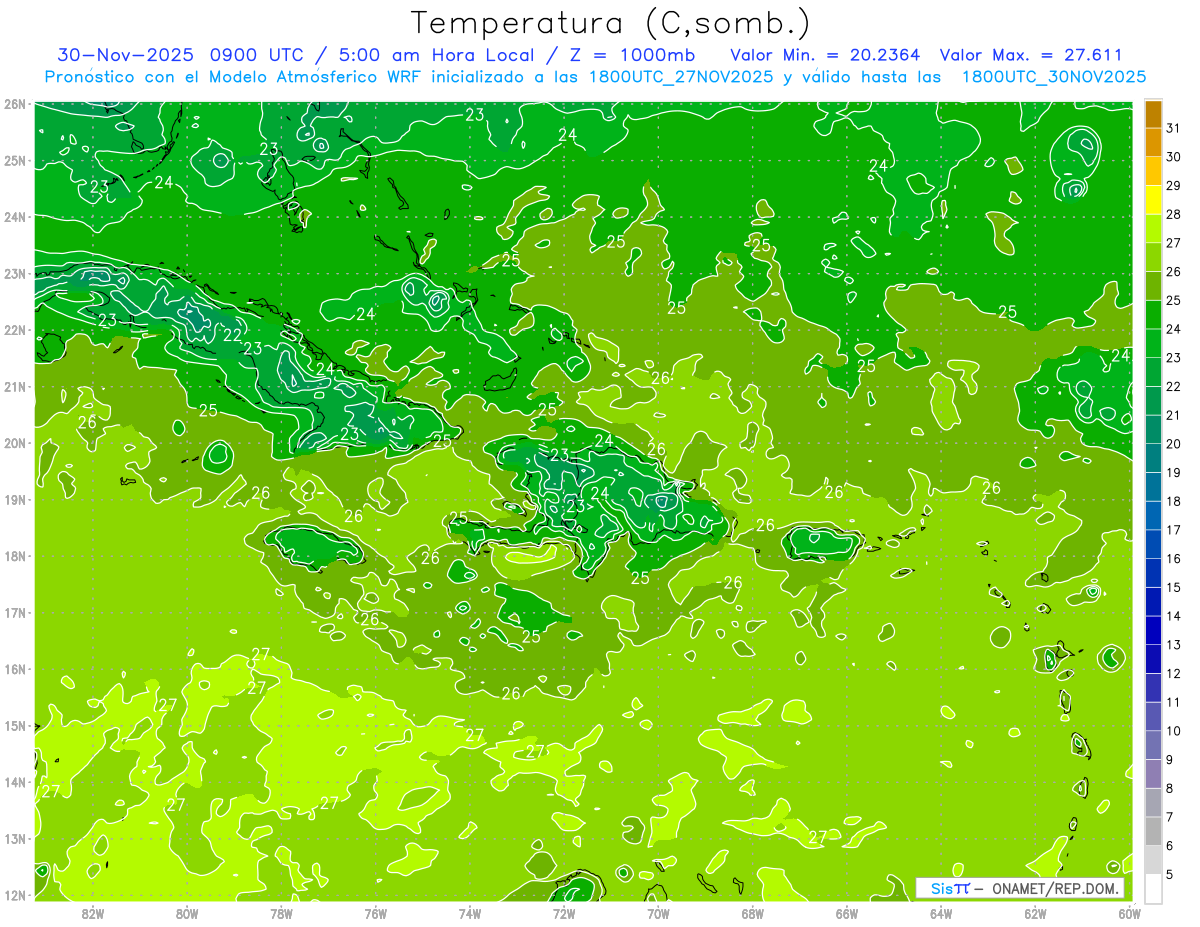Click the 66W longitude label
The height and width of the screenshot is (927, 1200).
846,913
